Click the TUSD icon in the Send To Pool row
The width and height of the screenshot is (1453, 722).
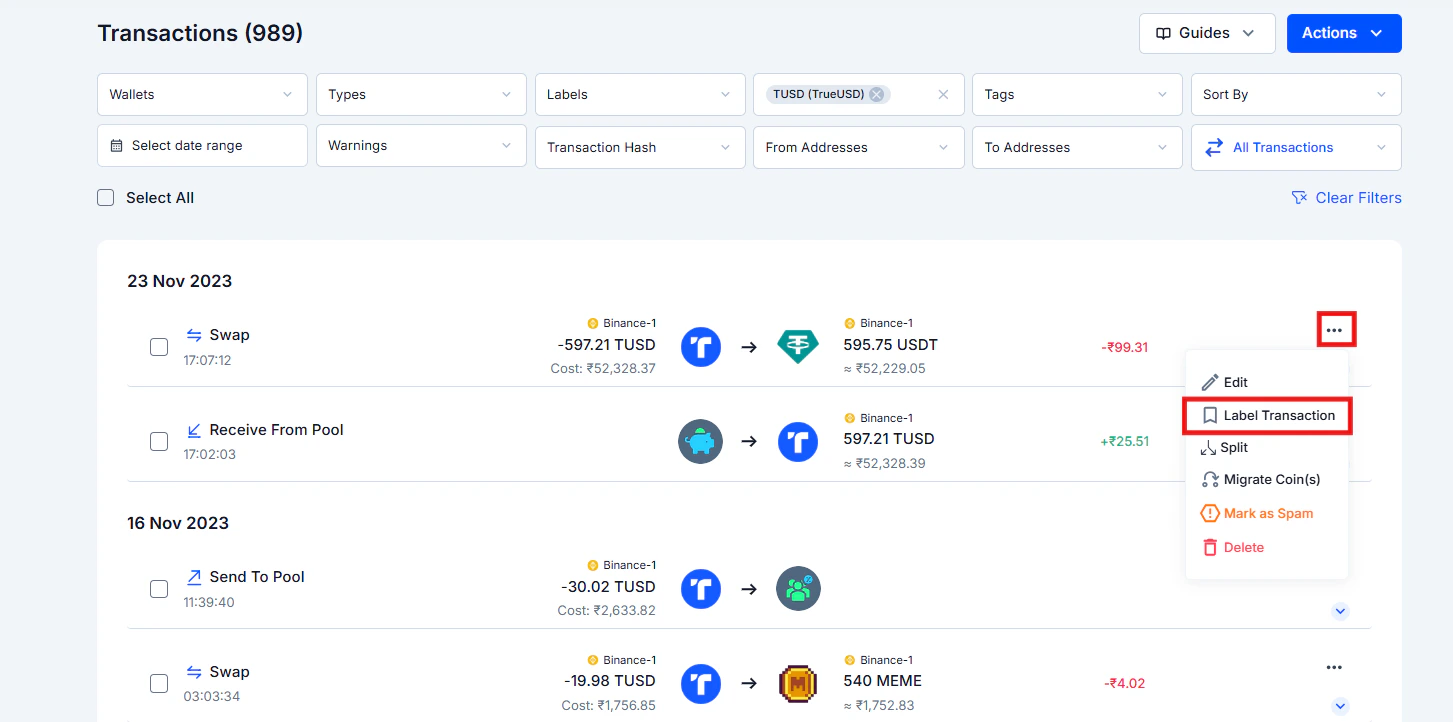coord(701,589)
